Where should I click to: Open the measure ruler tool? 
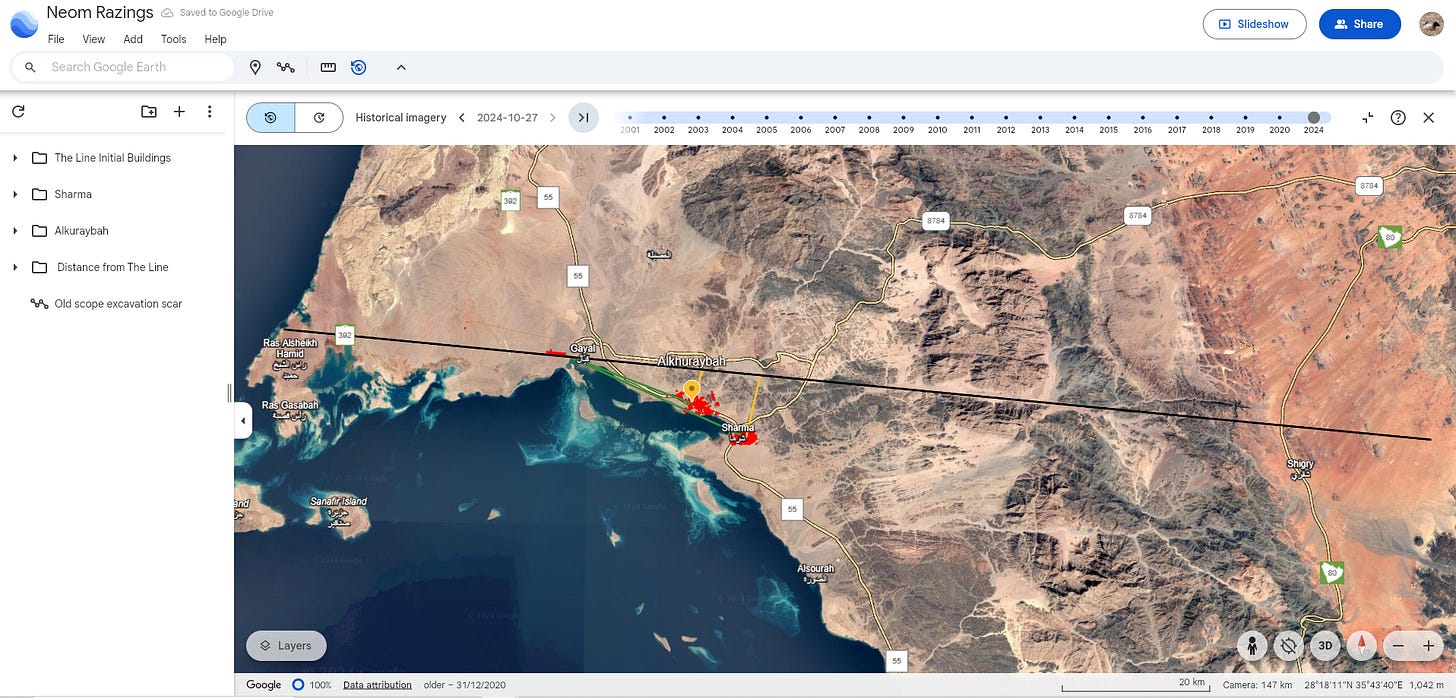(x=328, y=67)
